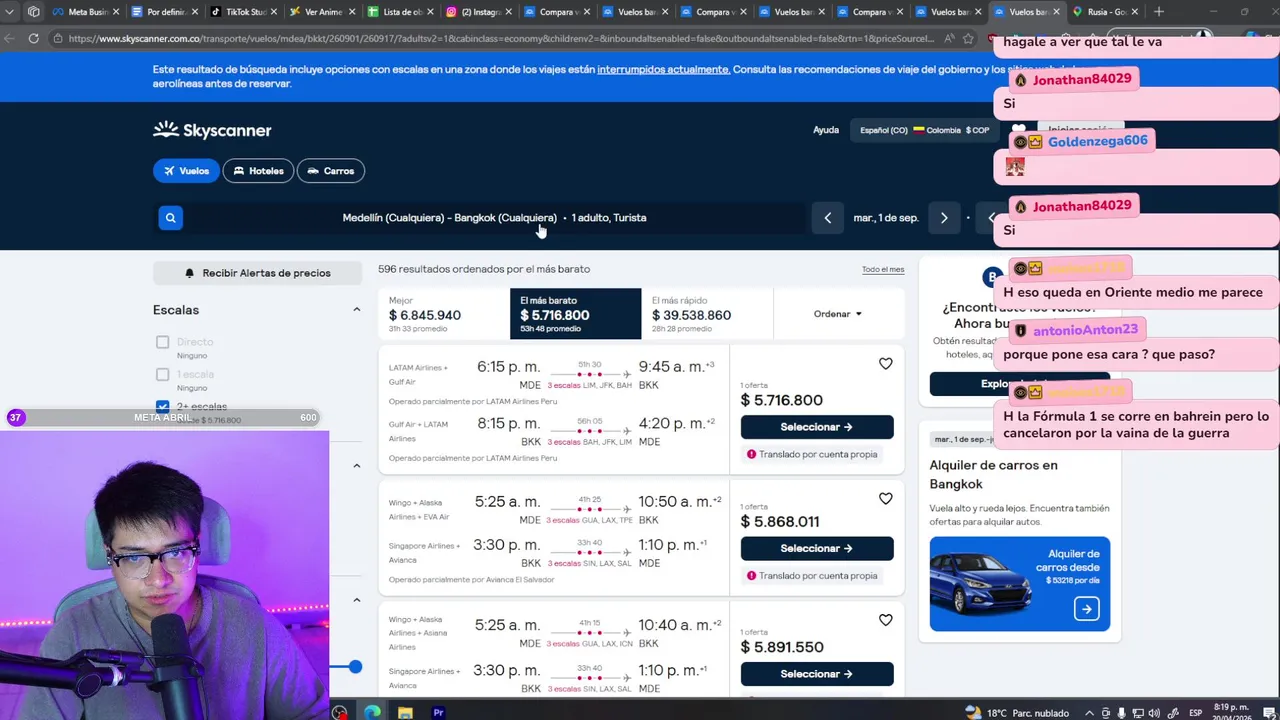
Task: Switch to Hoteles section
Action: [258, 171]
